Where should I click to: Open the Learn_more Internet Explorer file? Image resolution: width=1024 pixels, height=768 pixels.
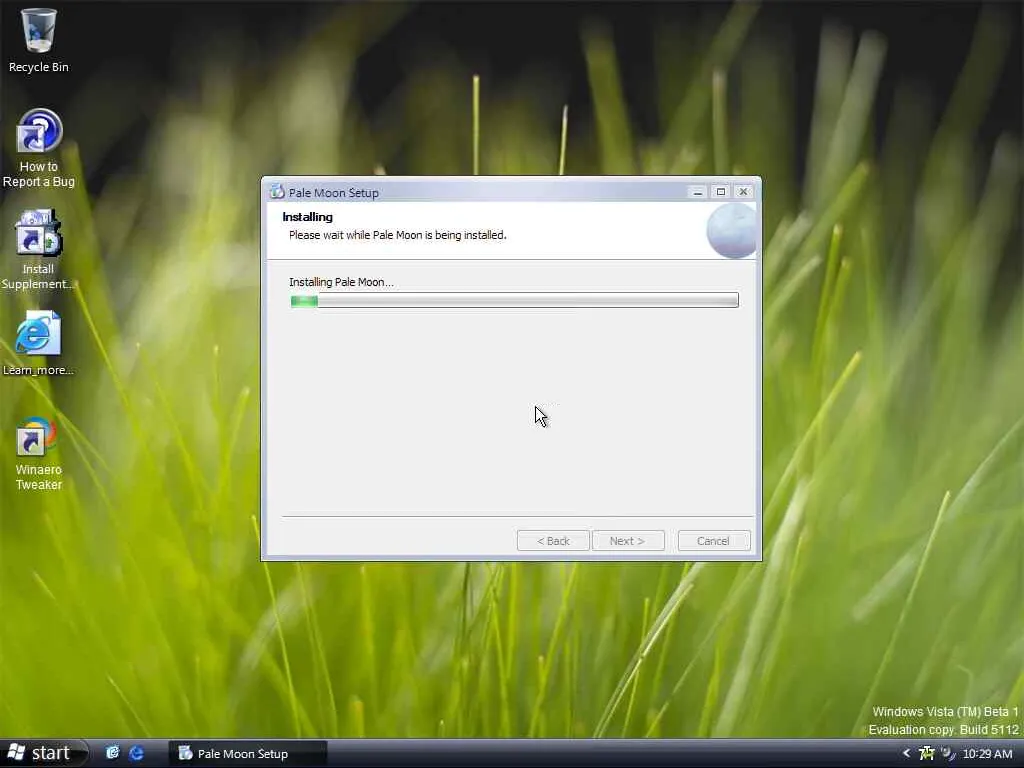point(38,344)
